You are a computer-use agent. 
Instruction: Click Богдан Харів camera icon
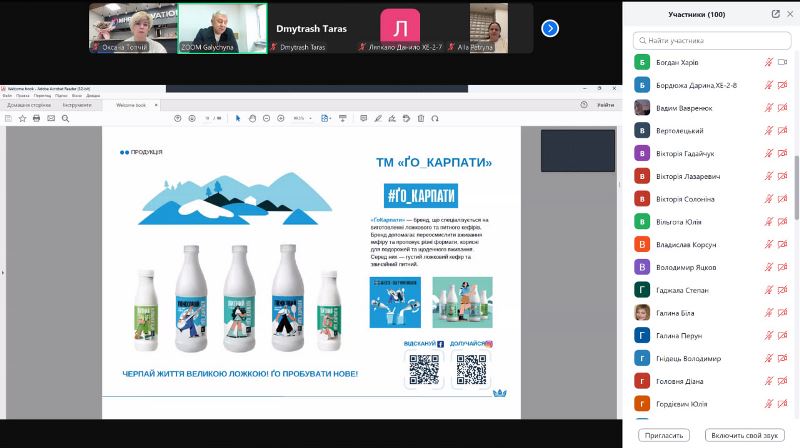click(x=782, y=62)
